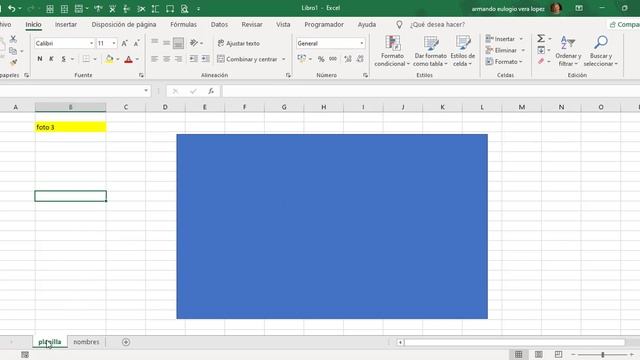Image resolution: width=640 pixels, height=360 pixels.
Task: Open the Disposición de página tab
Action: 124,24
